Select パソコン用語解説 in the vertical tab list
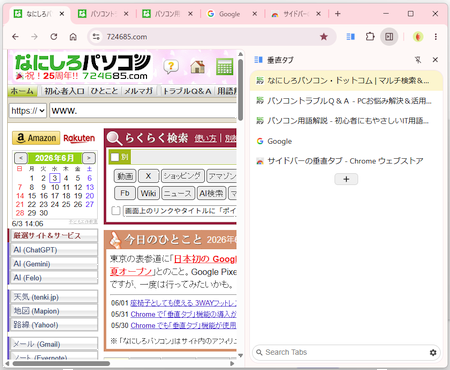Screen dimensions: 450x370 (x=346, y=121)
